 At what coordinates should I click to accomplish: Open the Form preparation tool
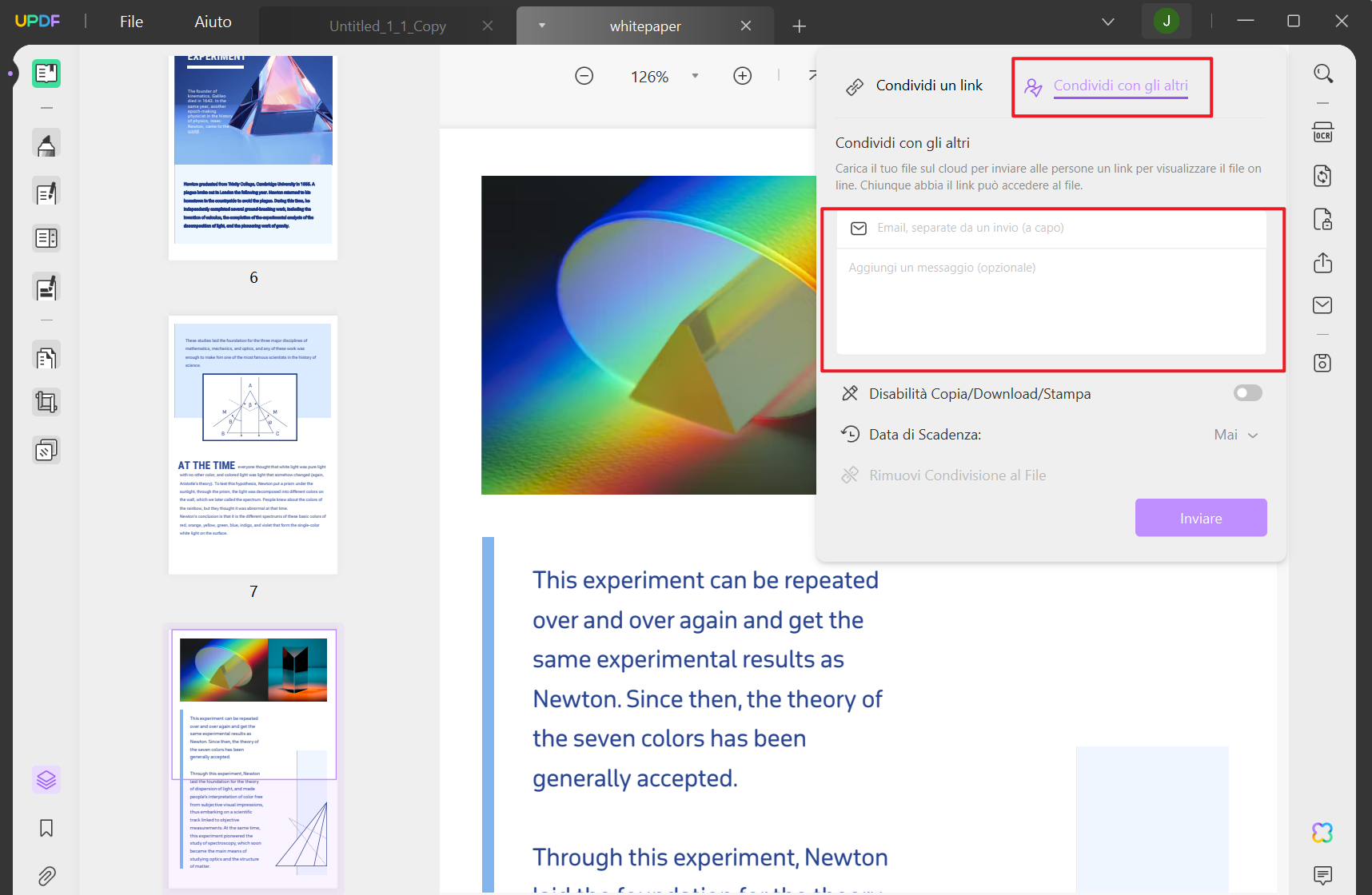(x=46, y=238)
